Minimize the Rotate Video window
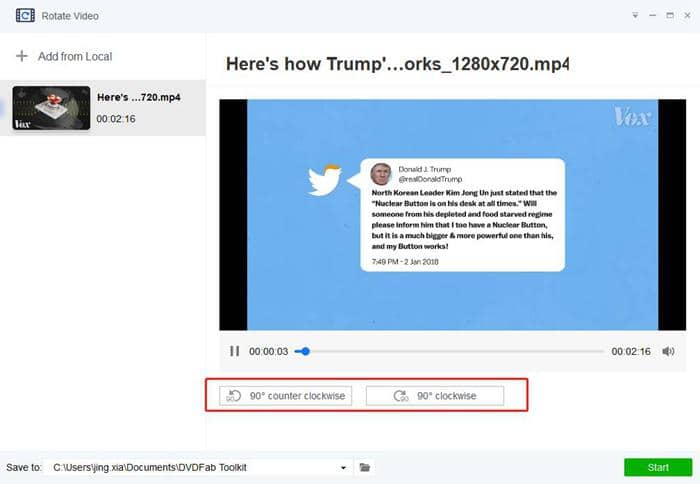Viewport: 700px width, 484px height. pyautogui.click(x=653, y=16)
